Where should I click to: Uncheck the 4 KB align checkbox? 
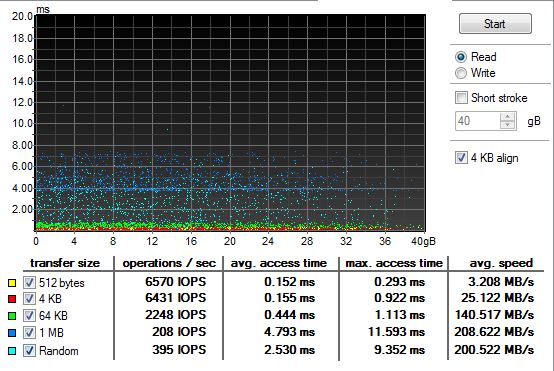point(461,158)
